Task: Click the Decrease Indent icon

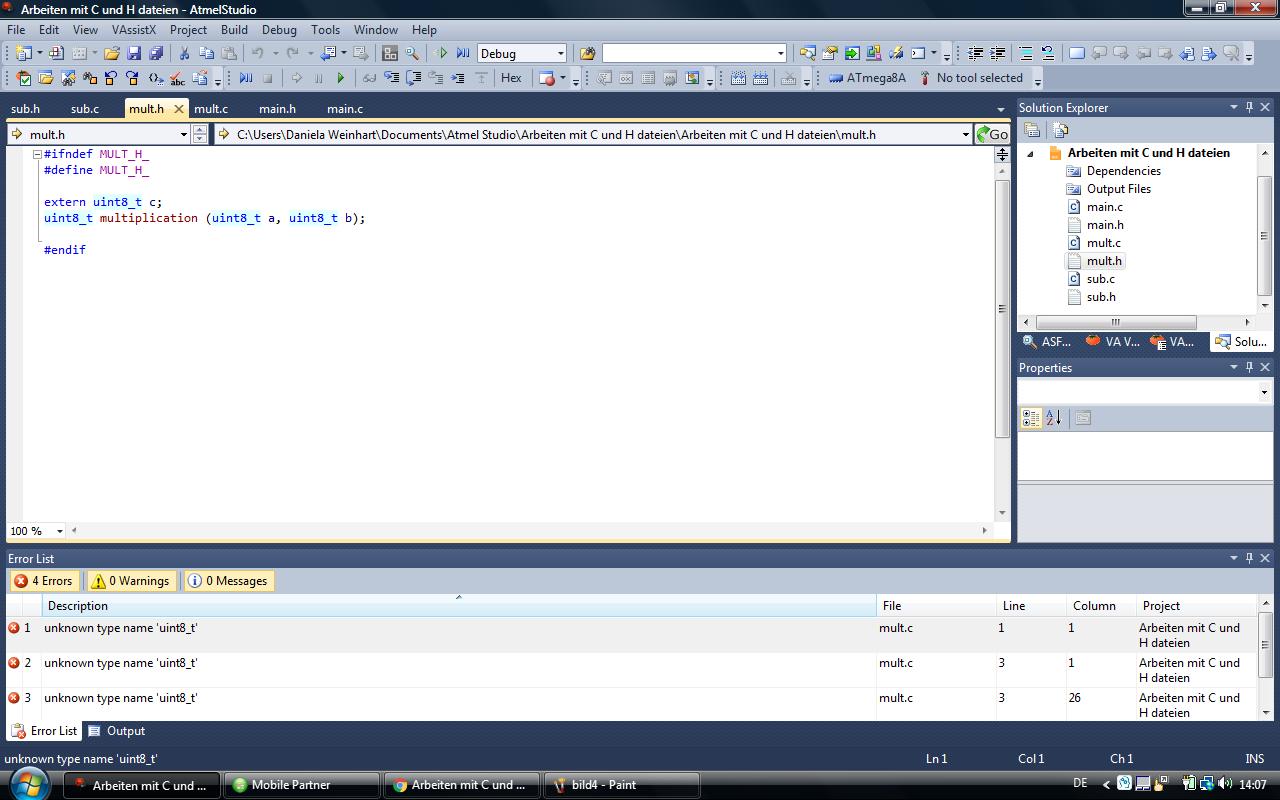Action: (x=975, y=53)
